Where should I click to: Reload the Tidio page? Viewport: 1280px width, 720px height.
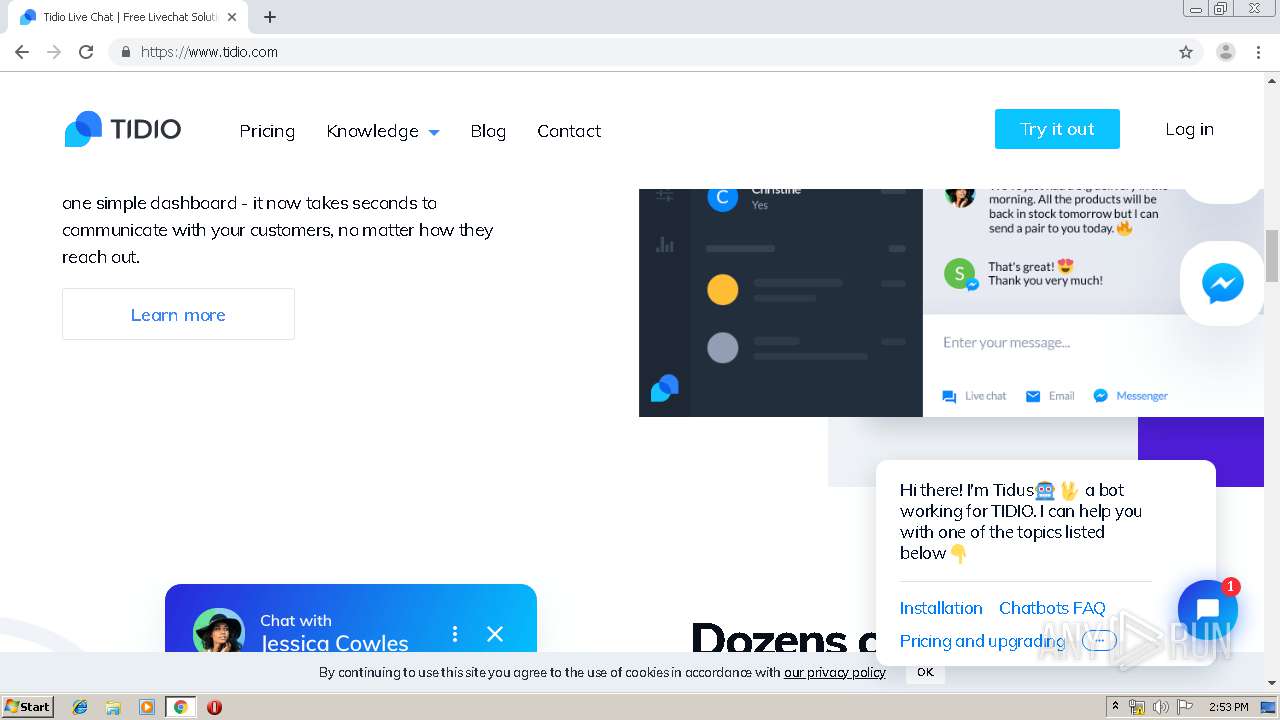click(86, 52)
